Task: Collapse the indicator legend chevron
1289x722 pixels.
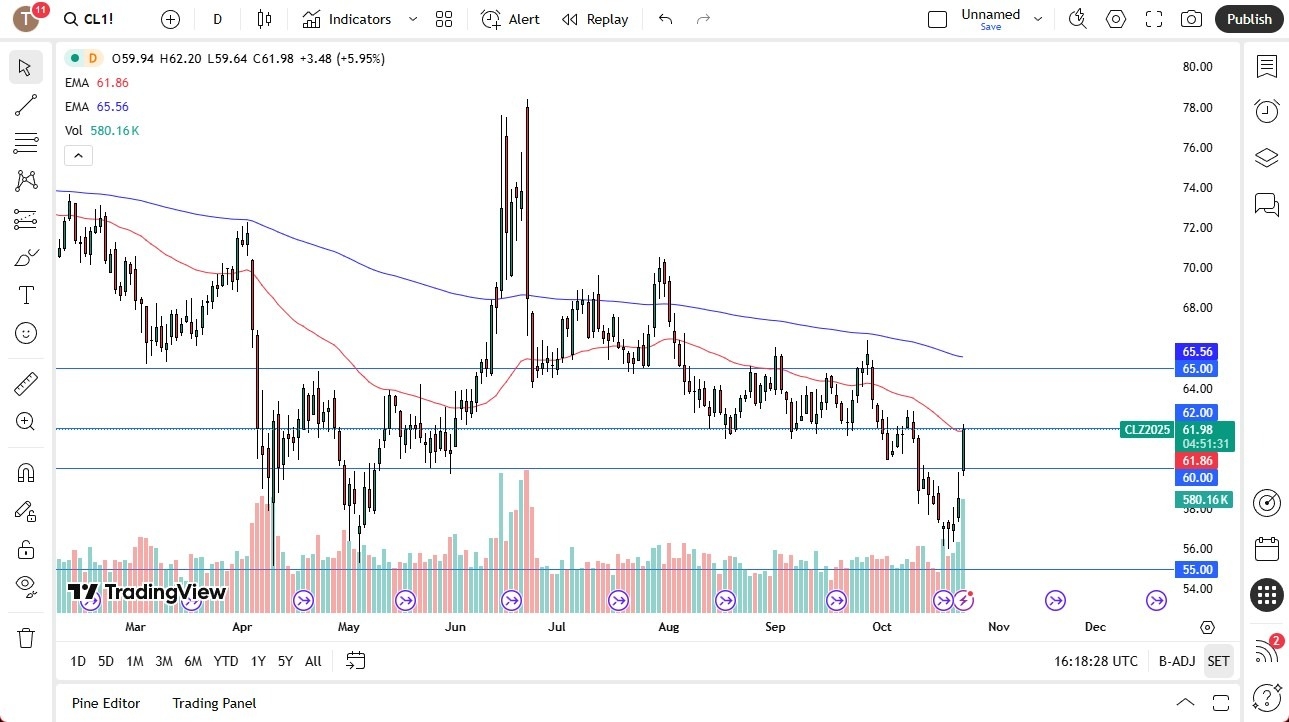Action: [78, 155]
